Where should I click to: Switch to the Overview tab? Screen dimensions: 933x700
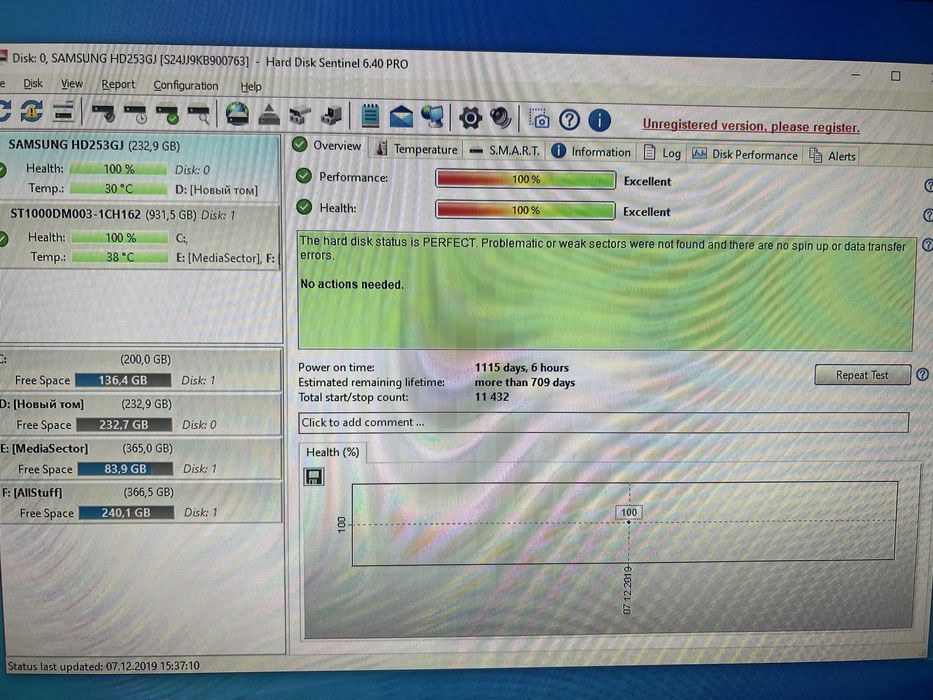click(327, 145)
